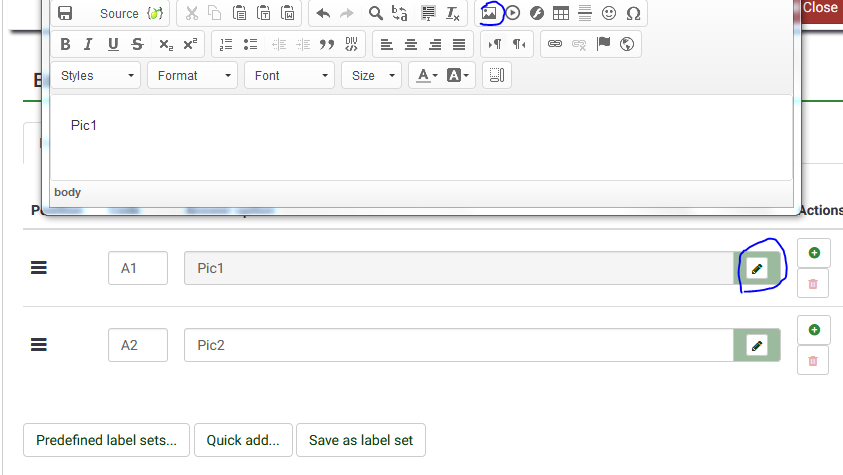
Task: Toggle Italic formatting
Action: 89,44
